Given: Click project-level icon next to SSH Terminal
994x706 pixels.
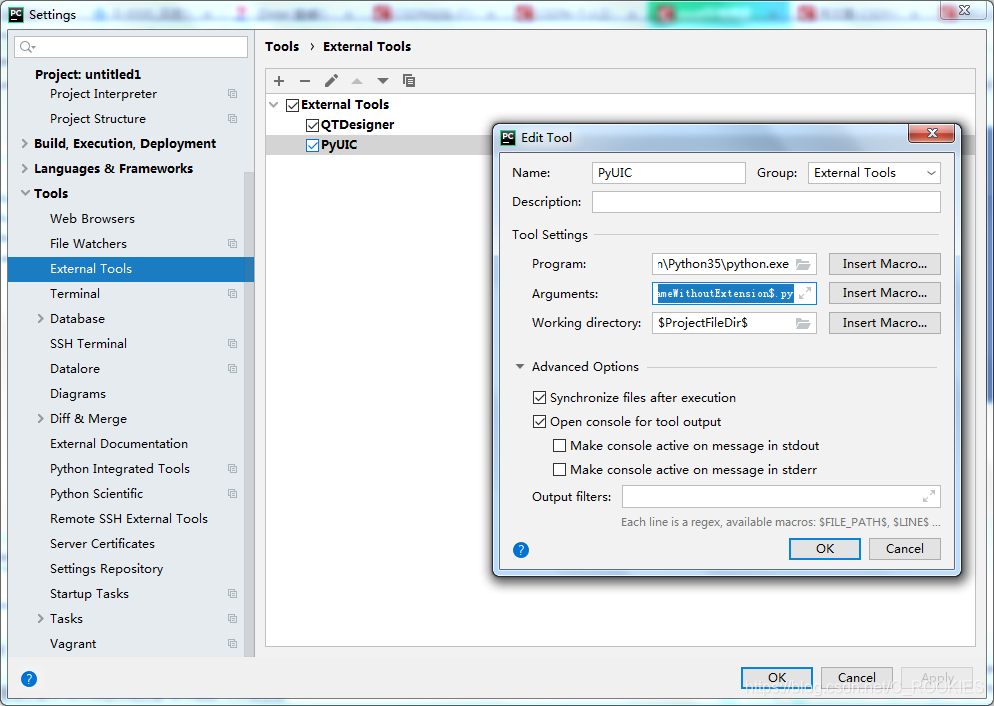Looking at the screenshot, I should coord(233,343).
